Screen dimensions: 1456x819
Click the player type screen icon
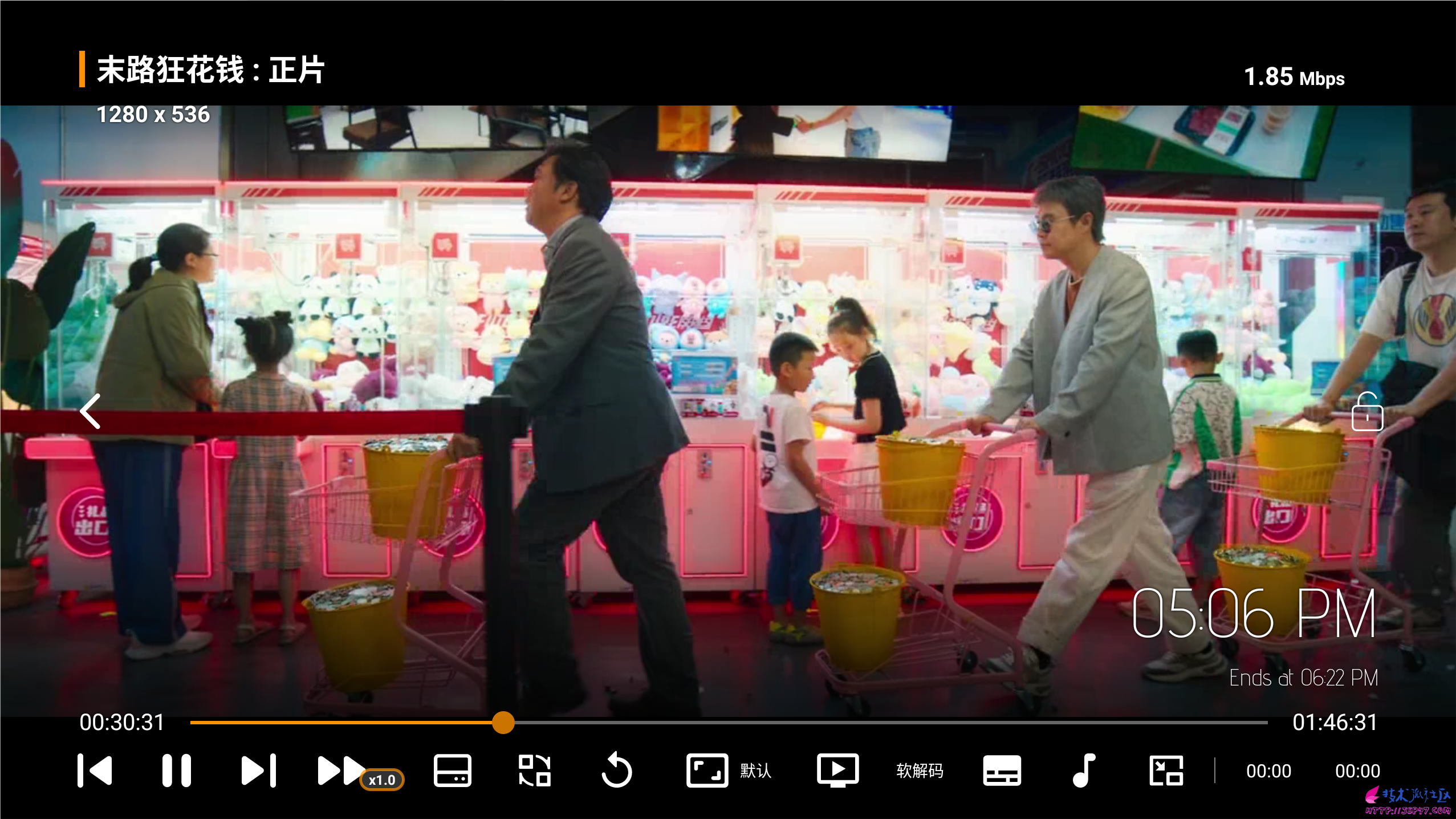[x=837, y=771]
